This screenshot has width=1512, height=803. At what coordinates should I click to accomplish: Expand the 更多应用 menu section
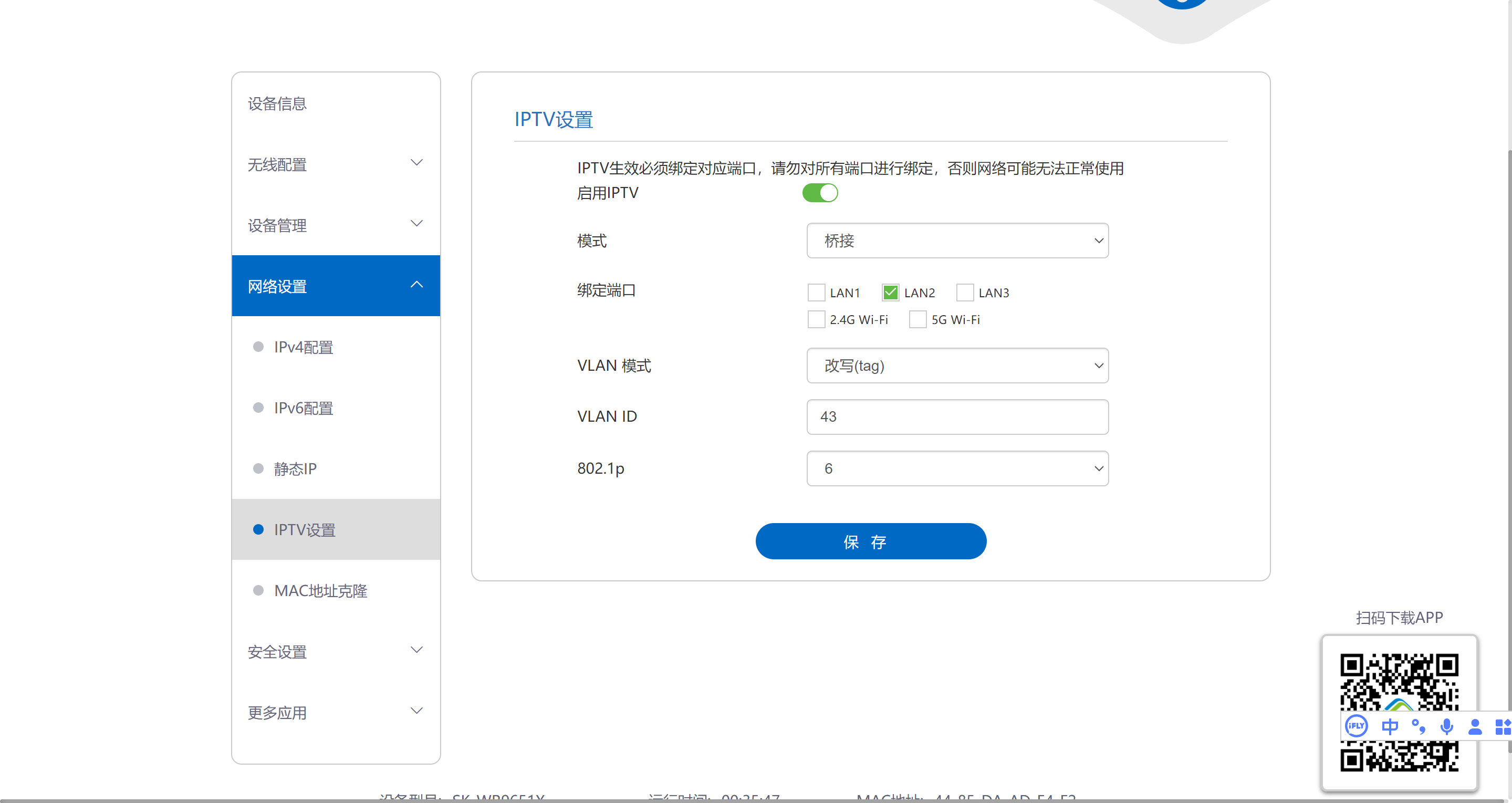click(x=336, y=713)
